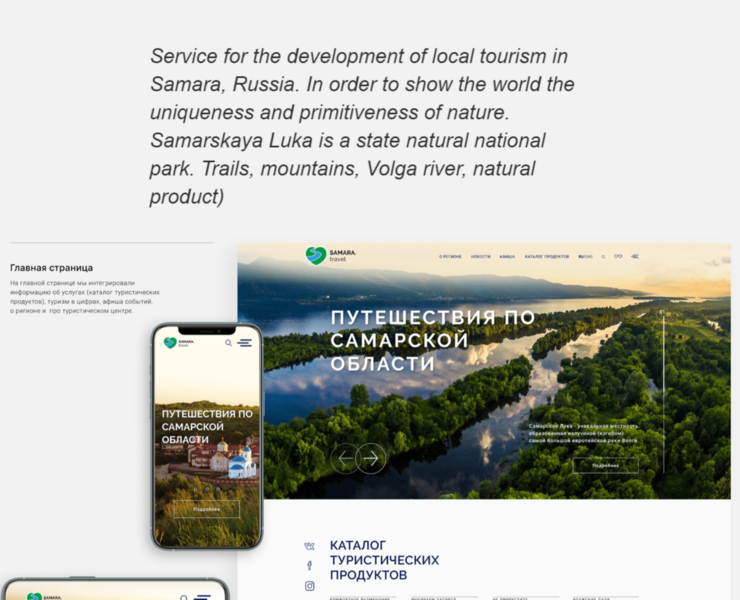The image size is (740, 600).
Task: Tap 'Подробнее' button on phone mockup
Action: (207, 509)
